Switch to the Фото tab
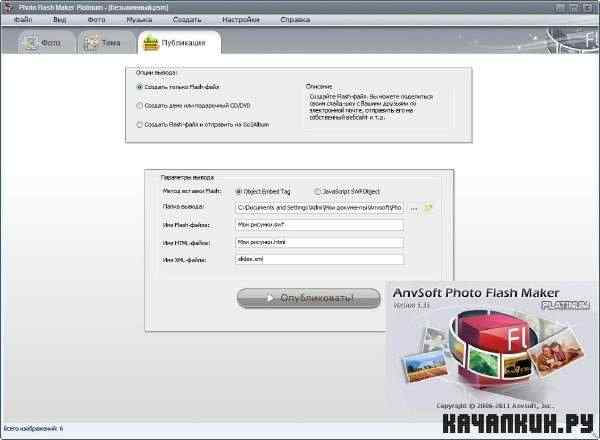Screen dimensions: 600x440 pos(45,42)
